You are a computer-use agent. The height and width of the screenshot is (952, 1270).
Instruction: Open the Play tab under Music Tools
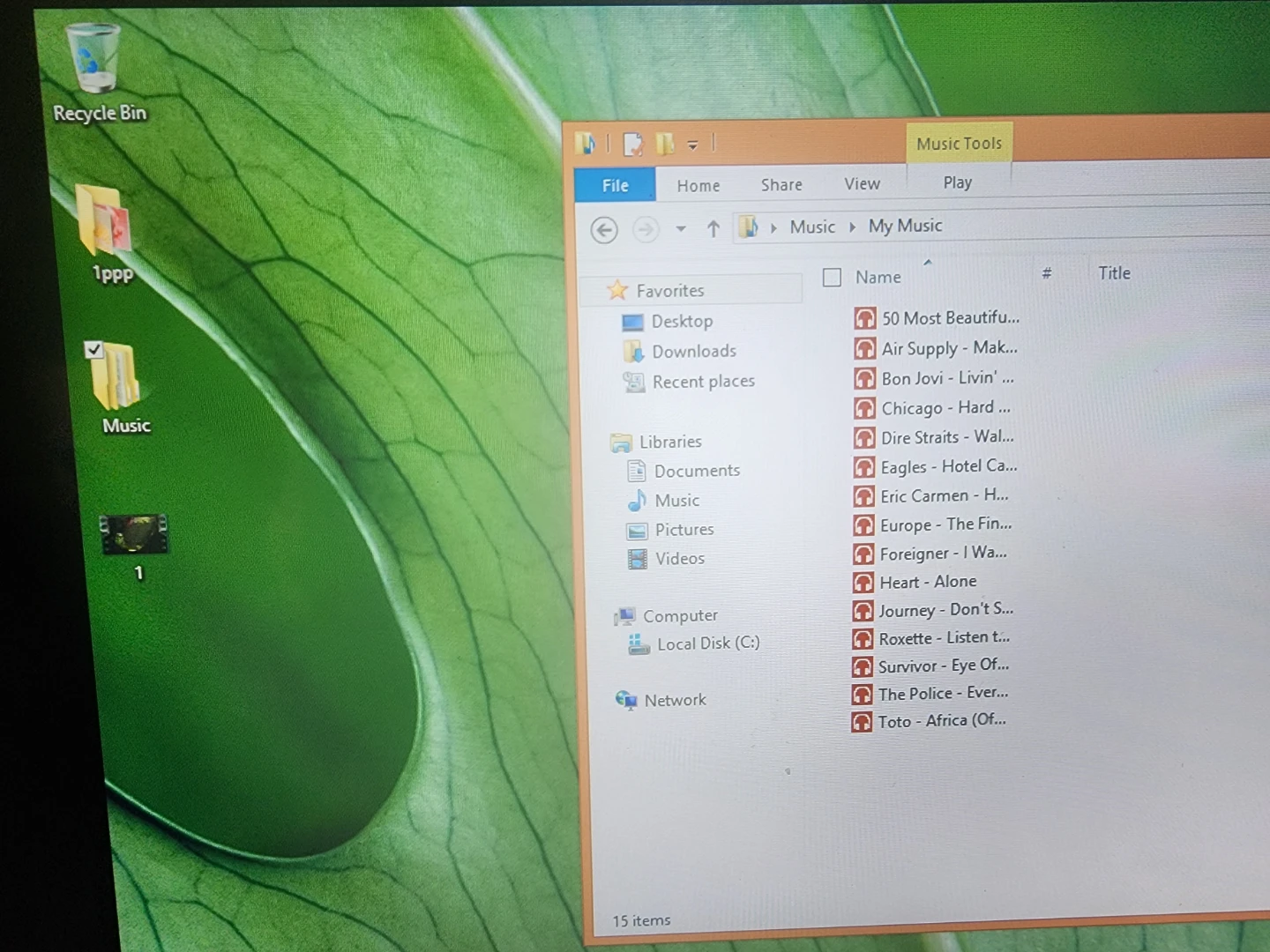(957, 182)
